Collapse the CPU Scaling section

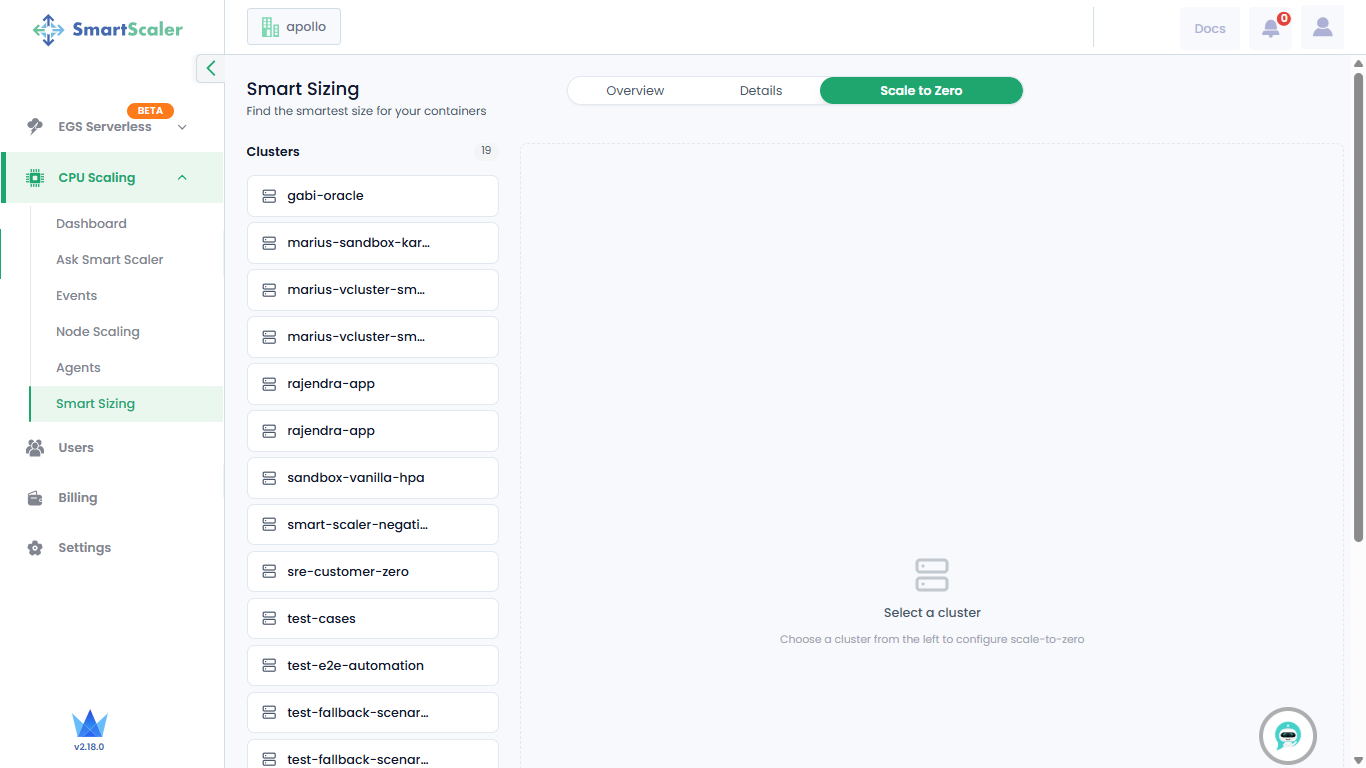point(182,178)
